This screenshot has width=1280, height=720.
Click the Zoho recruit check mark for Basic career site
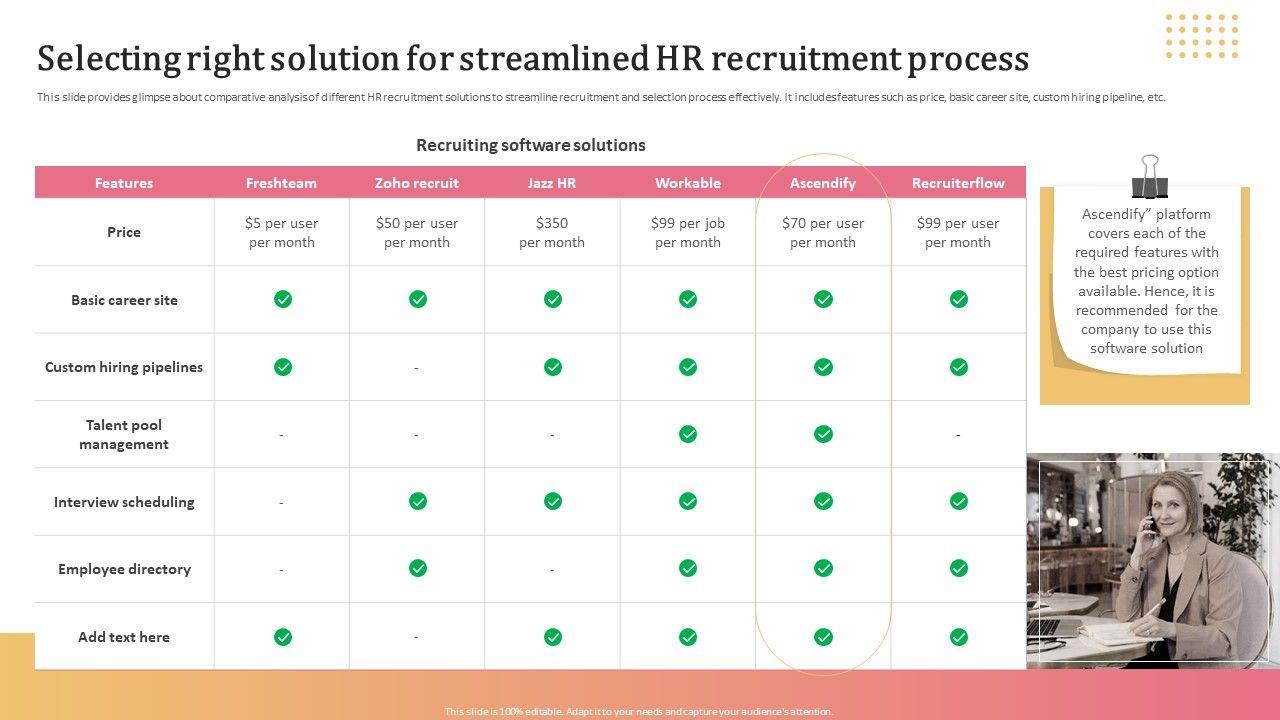pos(418,299)
